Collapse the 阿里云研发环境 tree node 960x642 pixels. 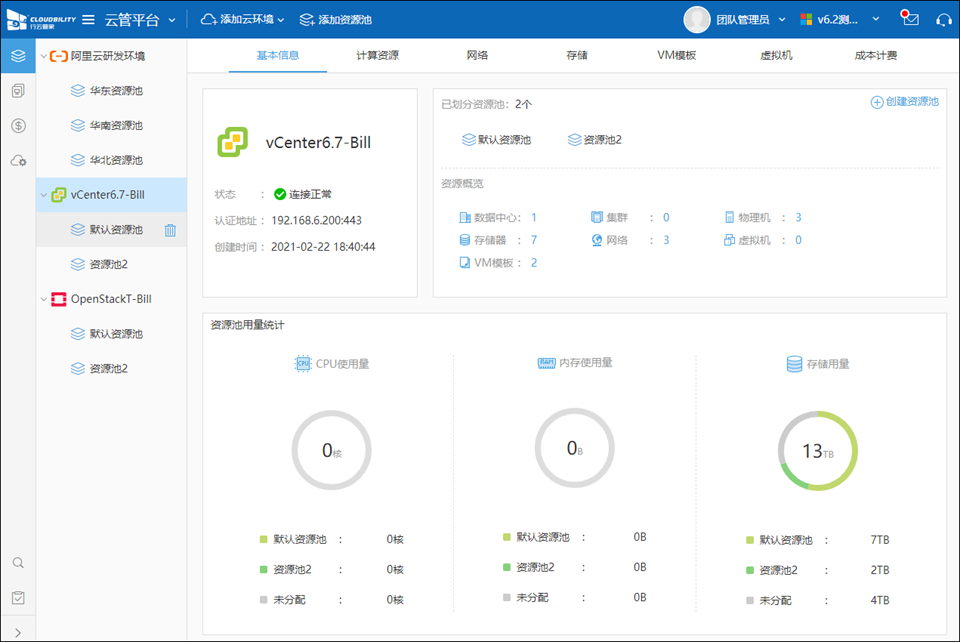[x=43, y=56]
